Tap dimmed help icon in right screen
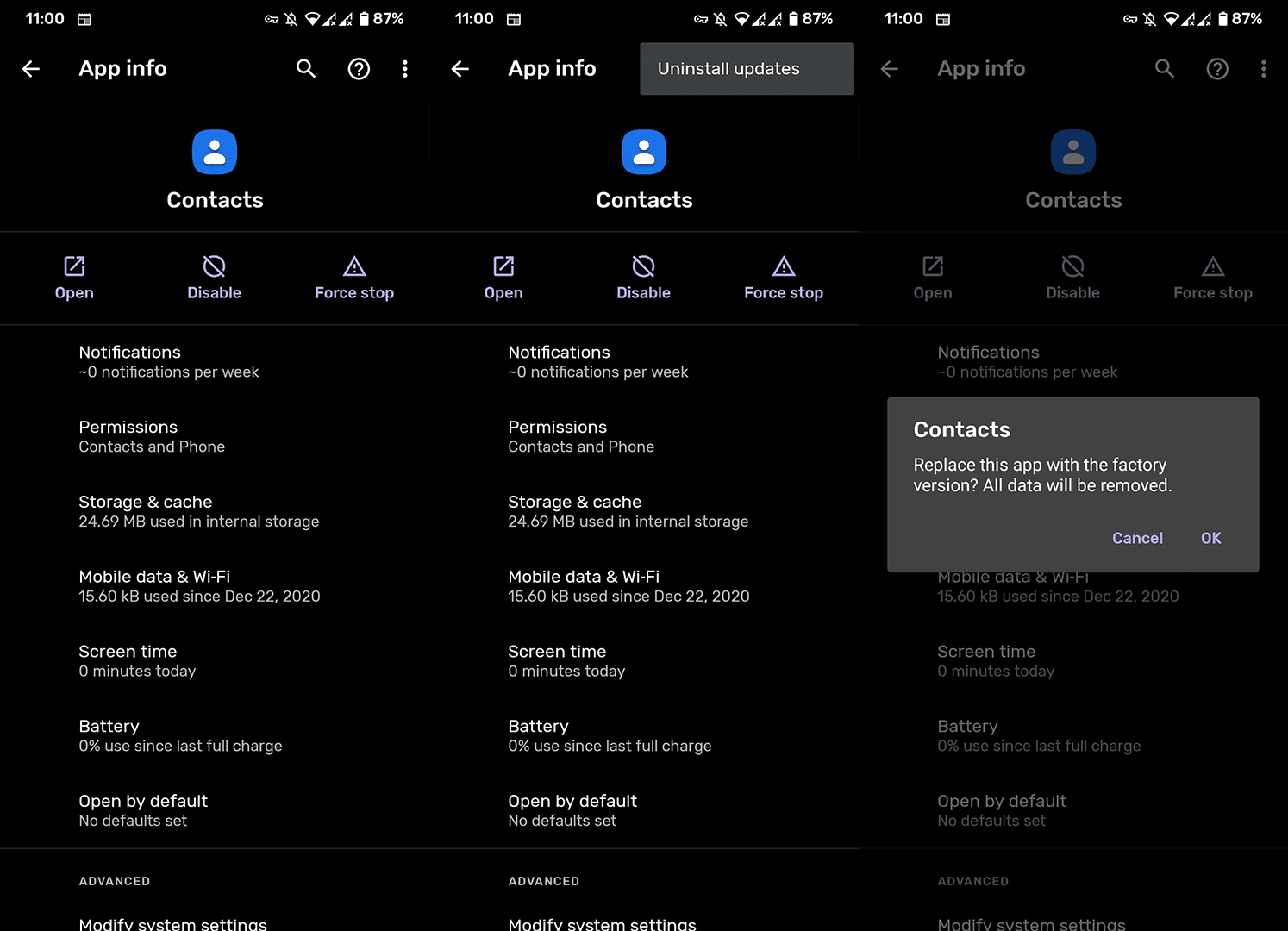Screen dimensions: 1288x931 click(x=1217, y=69)
